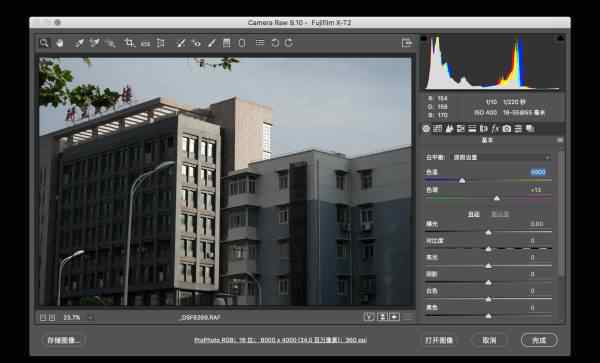This screenshot has height=363, width=600.
Task: Select the Spot Removal tool
Action: (181, 43)
